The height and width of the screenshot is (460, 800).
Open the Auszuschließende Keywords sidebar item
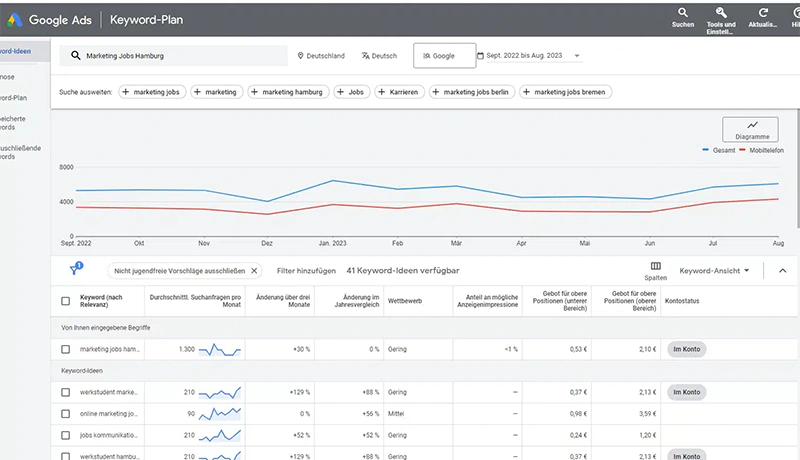pos(20,152)
